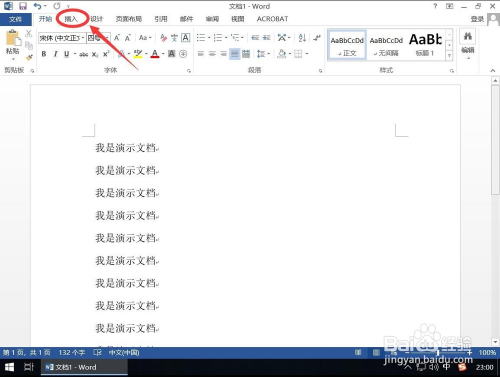This screenshot has width=500, height=377.
Task: Open the Change Case Aa menu
Action: (145, 38)
